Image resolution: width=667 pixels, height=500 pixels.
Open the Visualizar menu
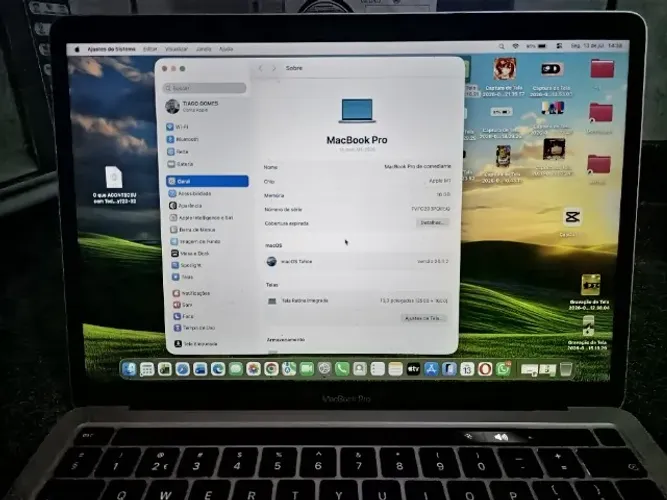pyautogui.click(x=176, y=49)
